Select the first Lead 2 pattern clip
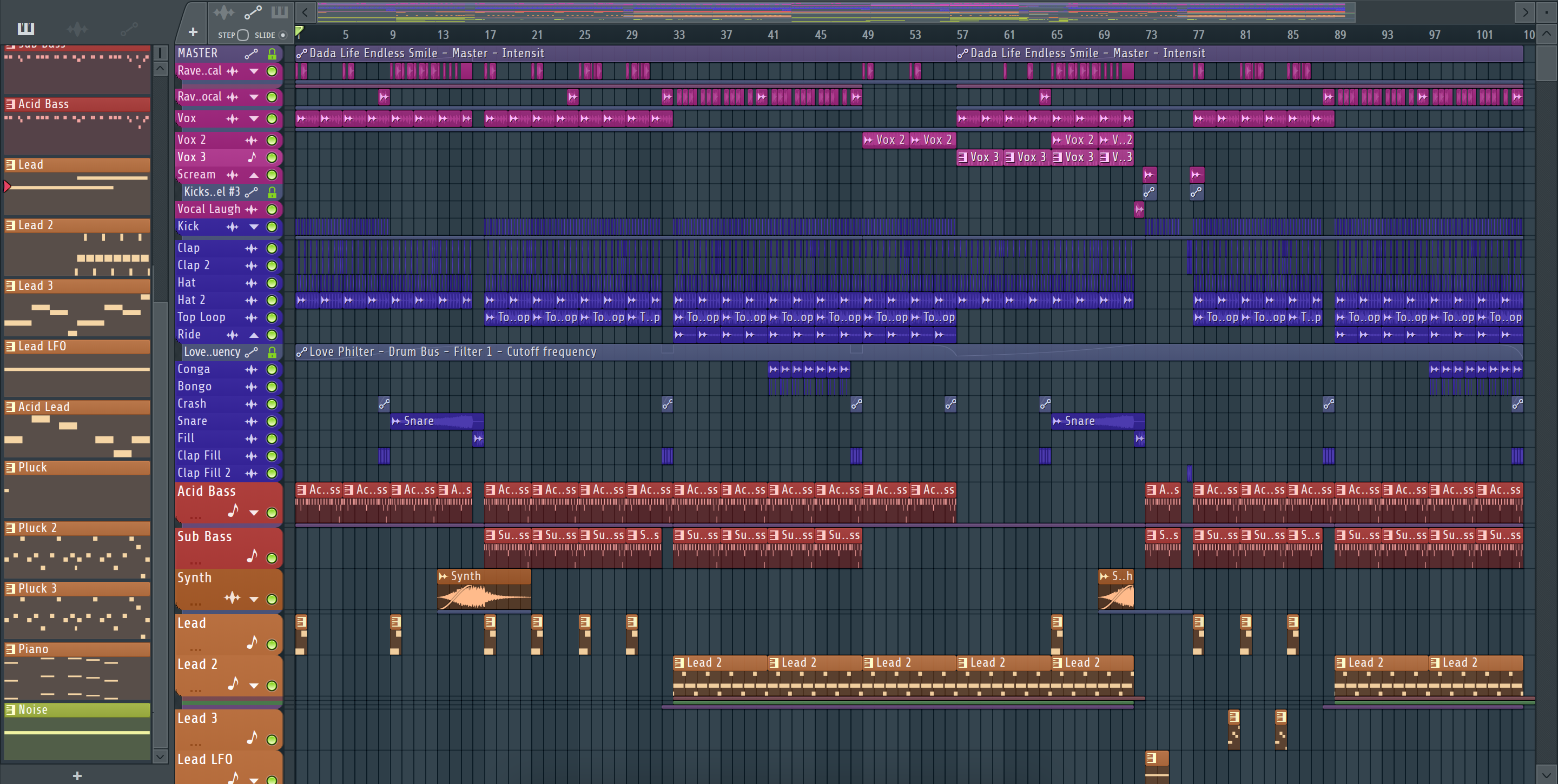1558x784 pixels. 721,676
